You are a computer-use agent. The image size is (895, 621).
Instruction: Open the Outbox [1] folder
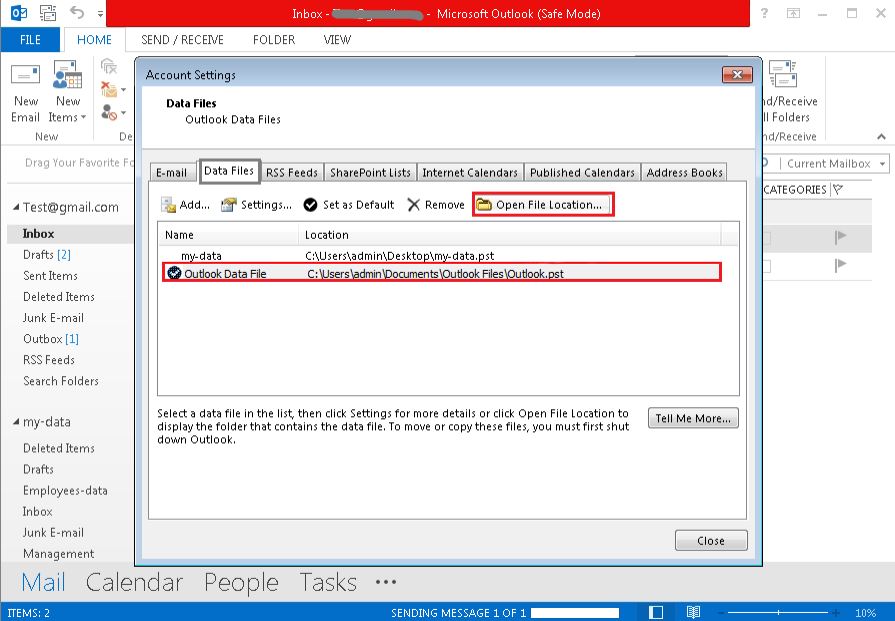click(x=51, y=339)
